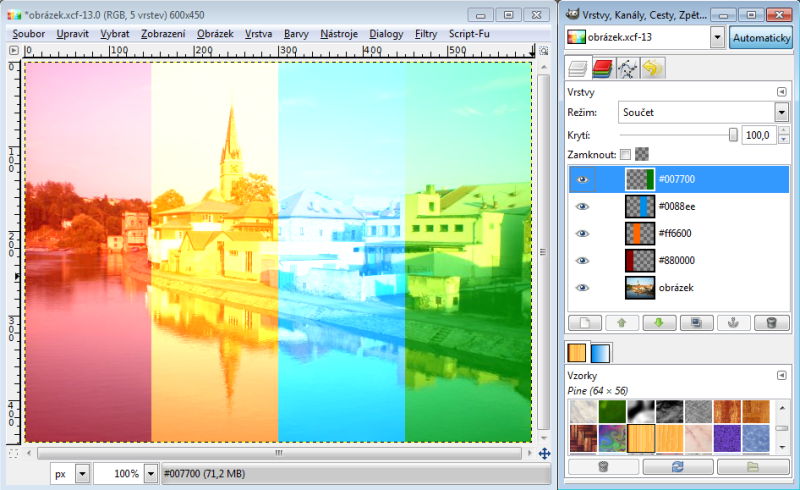Select the #ff6600 layer name
The height and width of the screenshot is (490, 800).
click(675, 234)
